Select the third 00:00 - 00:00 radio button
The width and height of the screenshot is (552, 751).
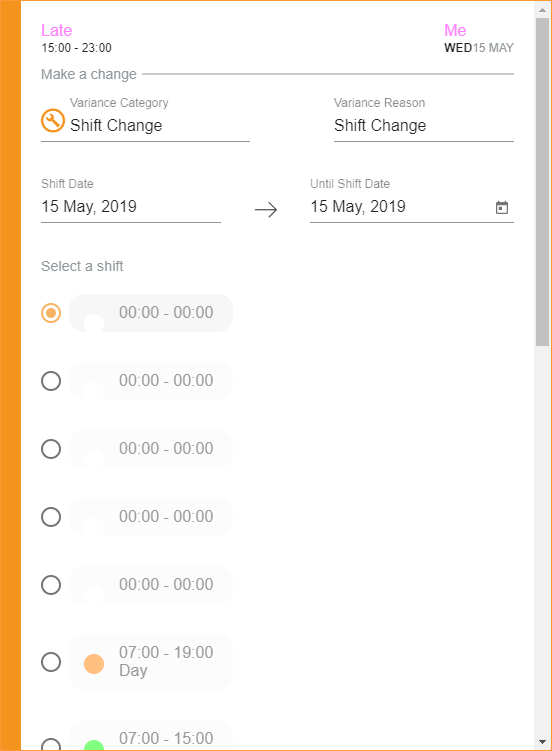(51, 449)
